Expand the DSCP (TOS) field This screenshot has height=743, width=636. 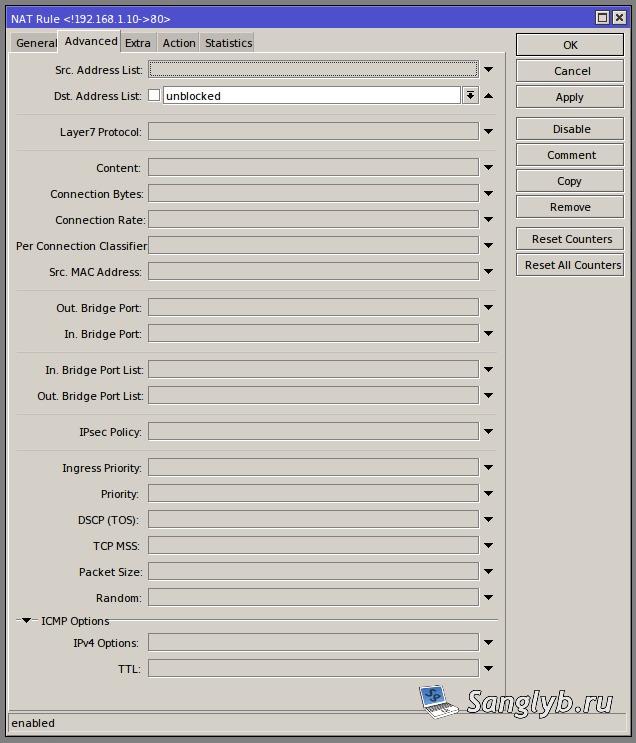(x=489, y=520)
